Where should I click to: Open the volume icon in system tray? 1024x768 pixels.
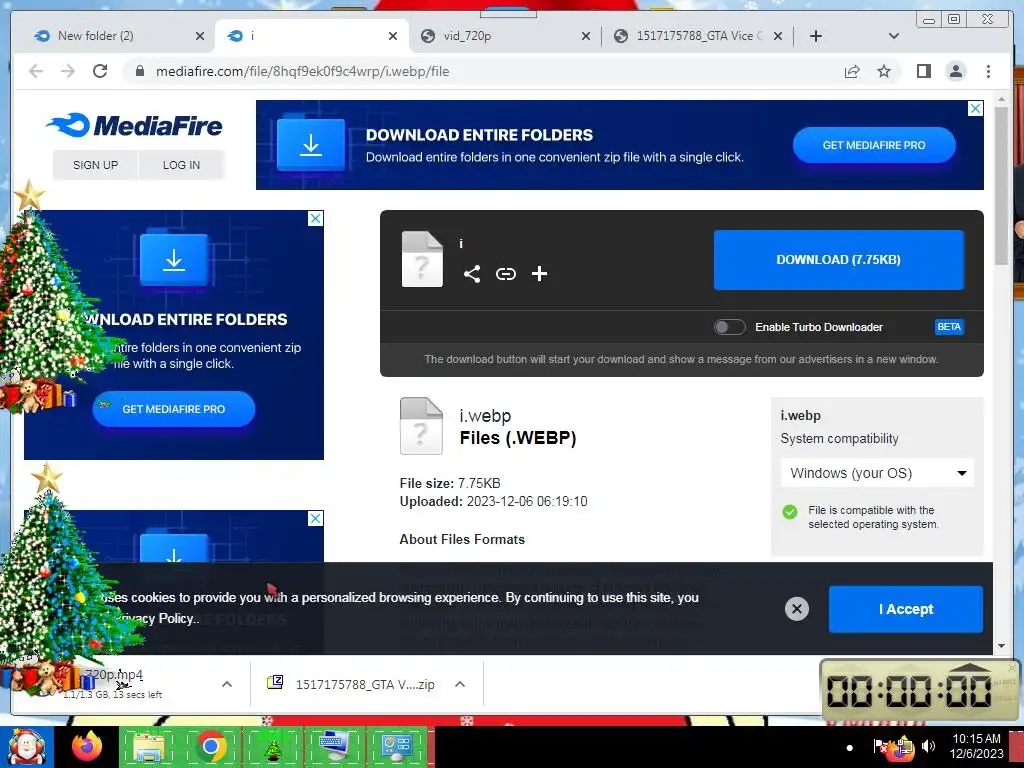[928, 746]
